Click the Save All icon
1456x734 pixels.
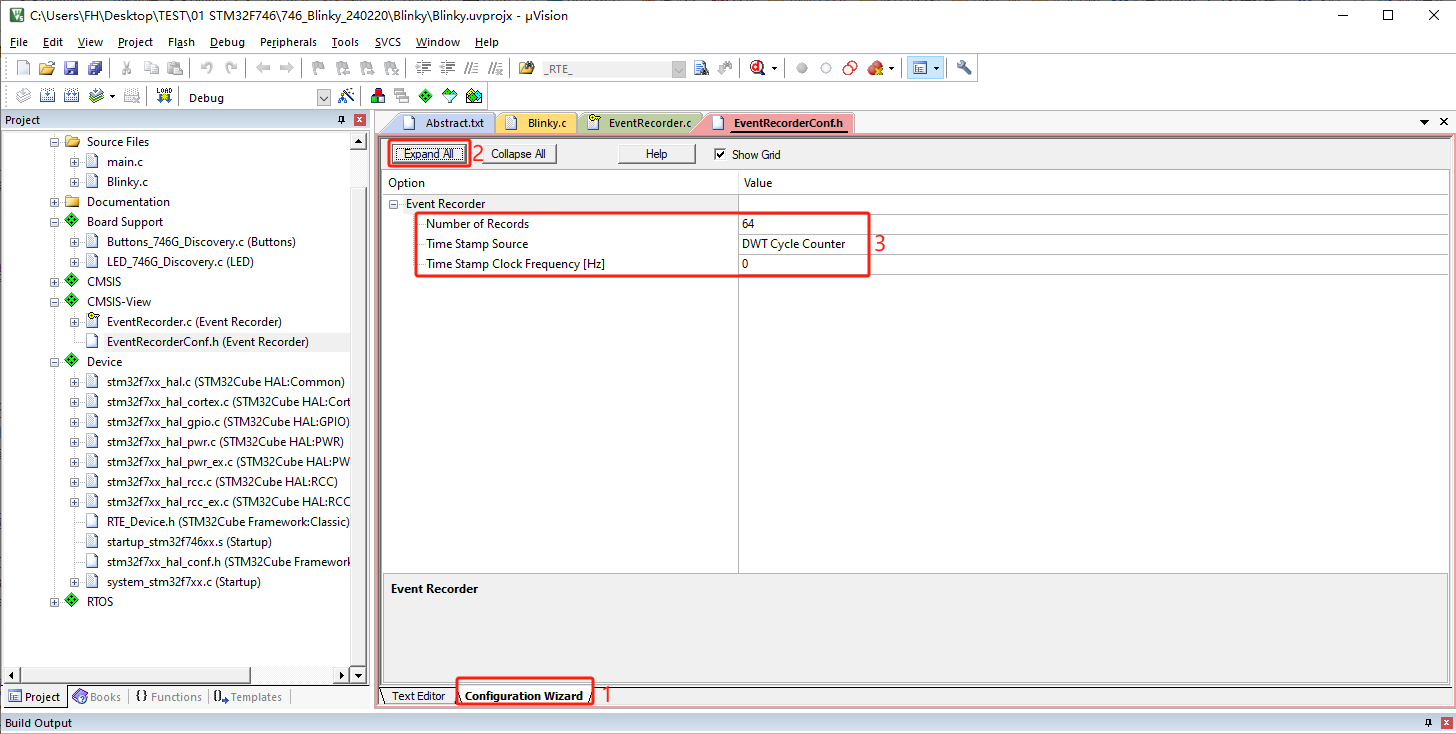click(95, 68)
